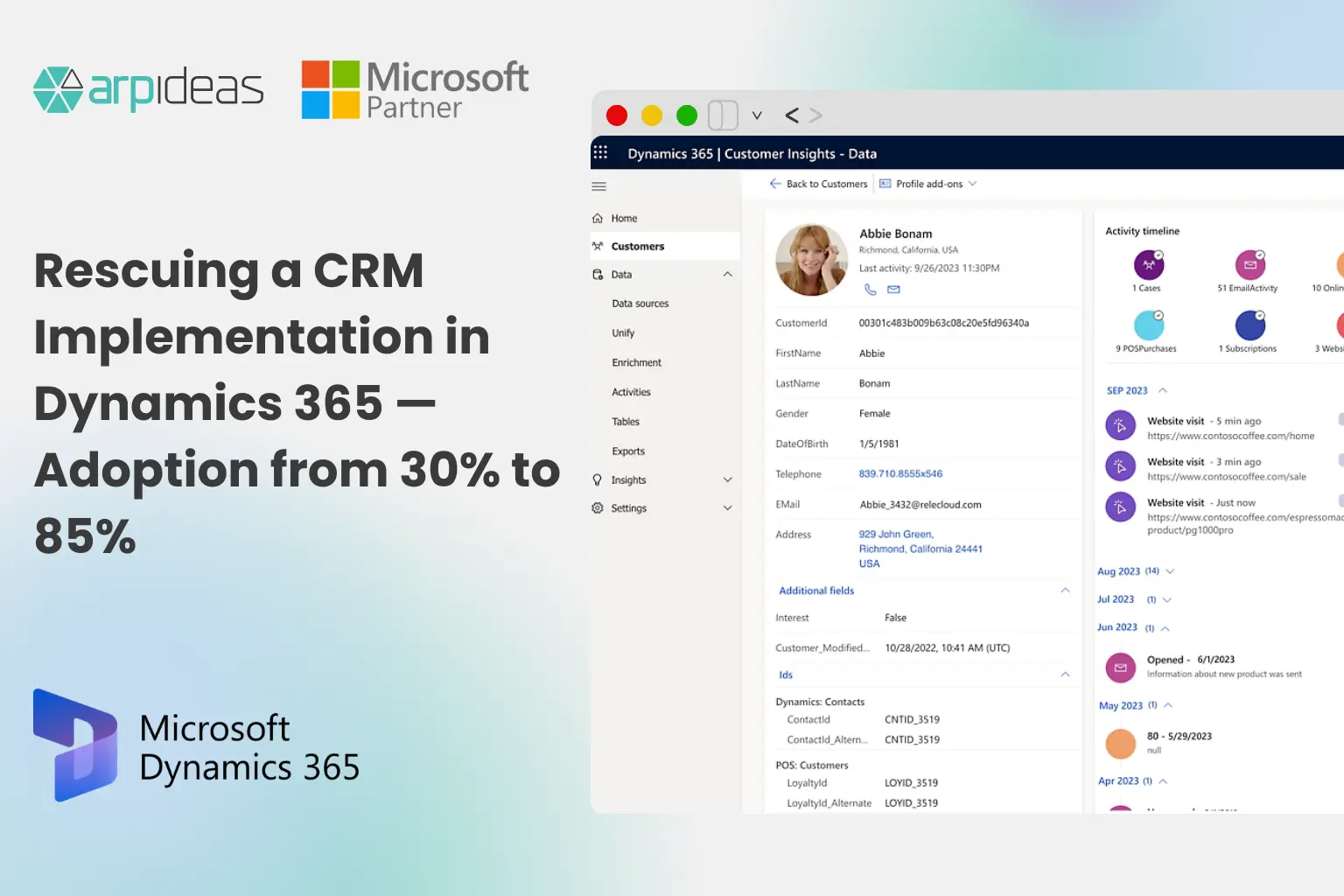Go to Unify page
1344x896 pixels.
pos(623,333)
